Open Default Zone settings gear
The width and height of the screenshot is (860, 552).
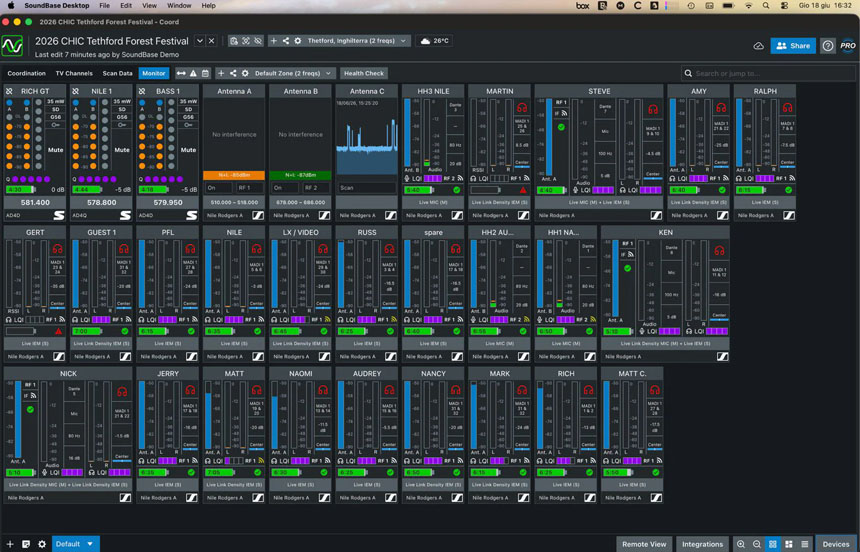point(245,74)
